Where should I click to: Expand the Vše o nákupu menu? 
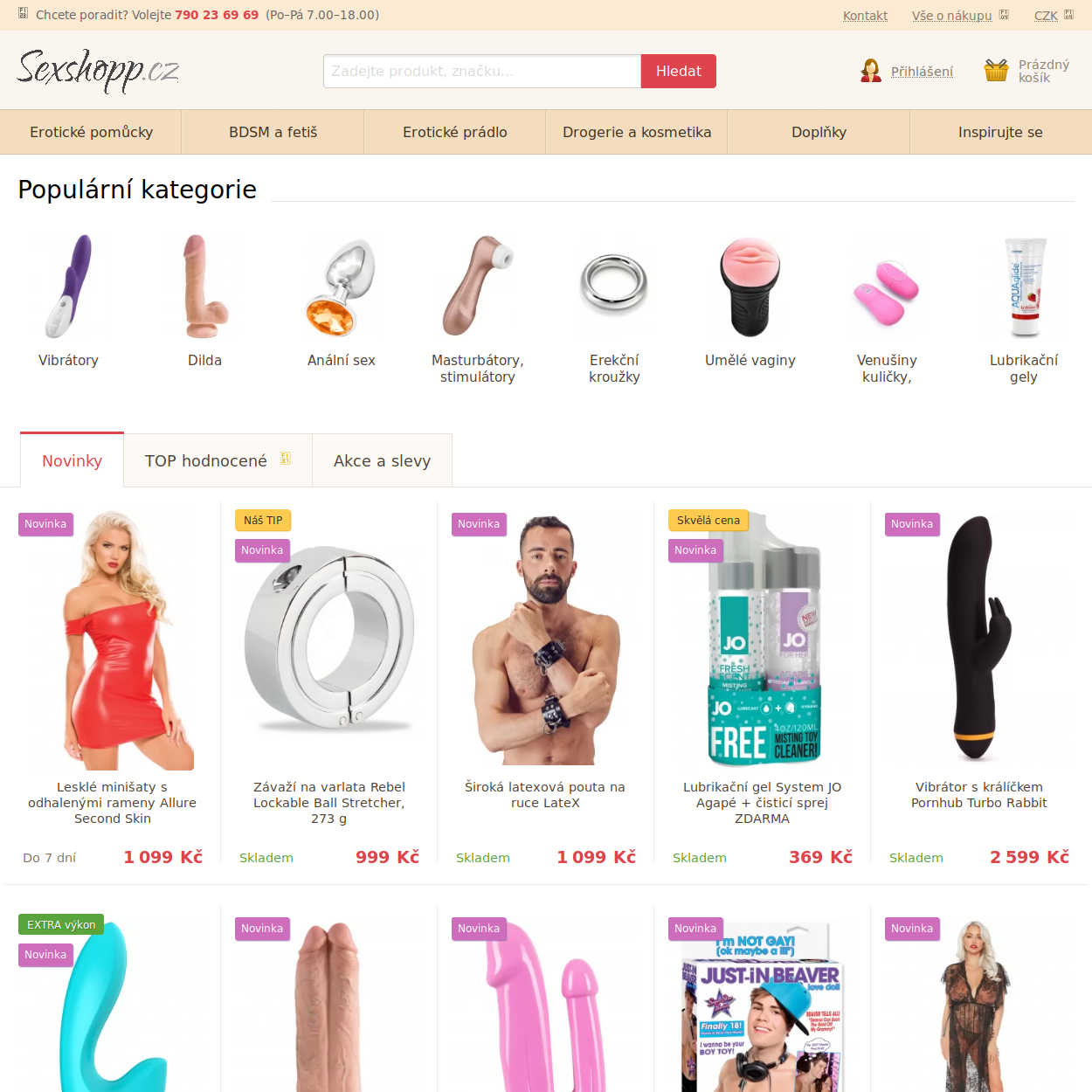pyautogui.click(x=960, y=15)
